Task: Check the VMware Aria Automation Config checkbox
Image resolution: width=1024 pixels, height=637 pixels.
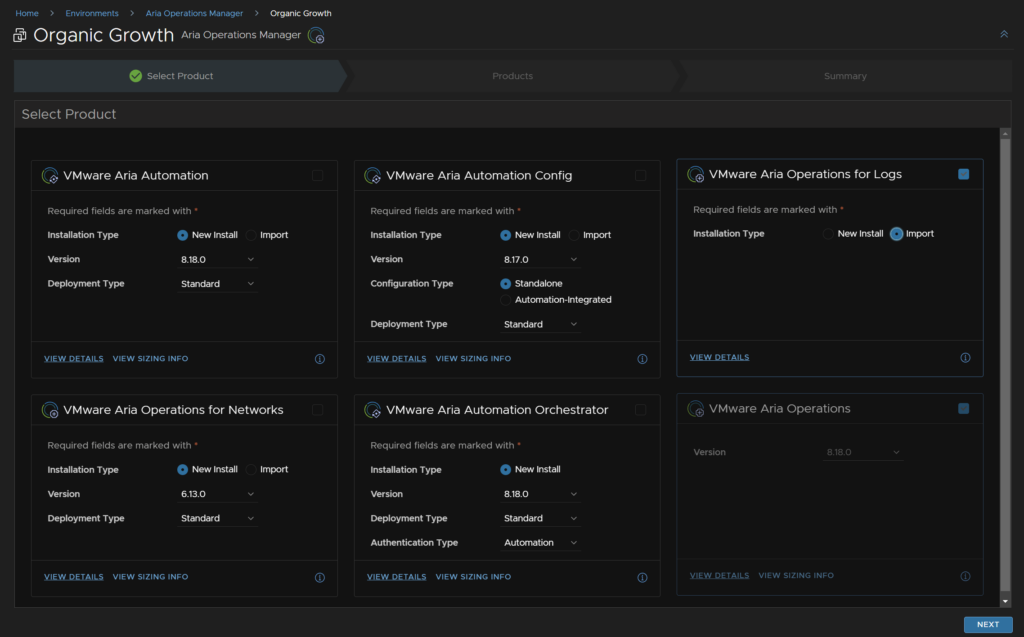Action: [640, 175]
